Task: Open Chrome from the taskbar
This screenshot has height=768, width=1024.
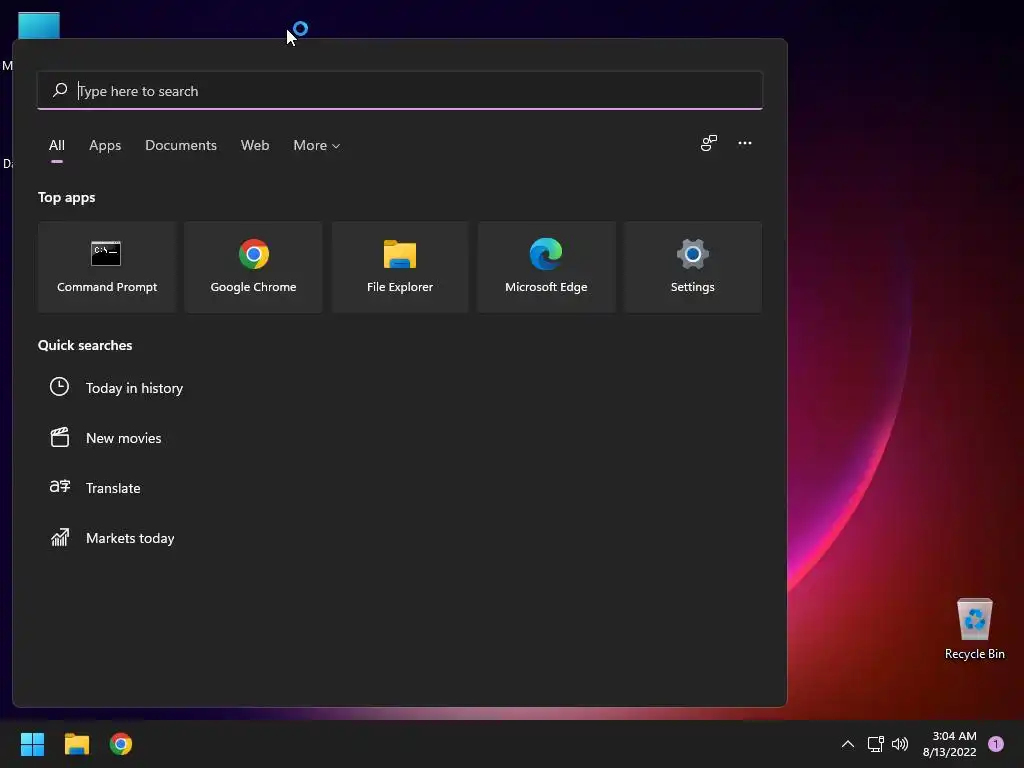Action: [x=121, y=744]
